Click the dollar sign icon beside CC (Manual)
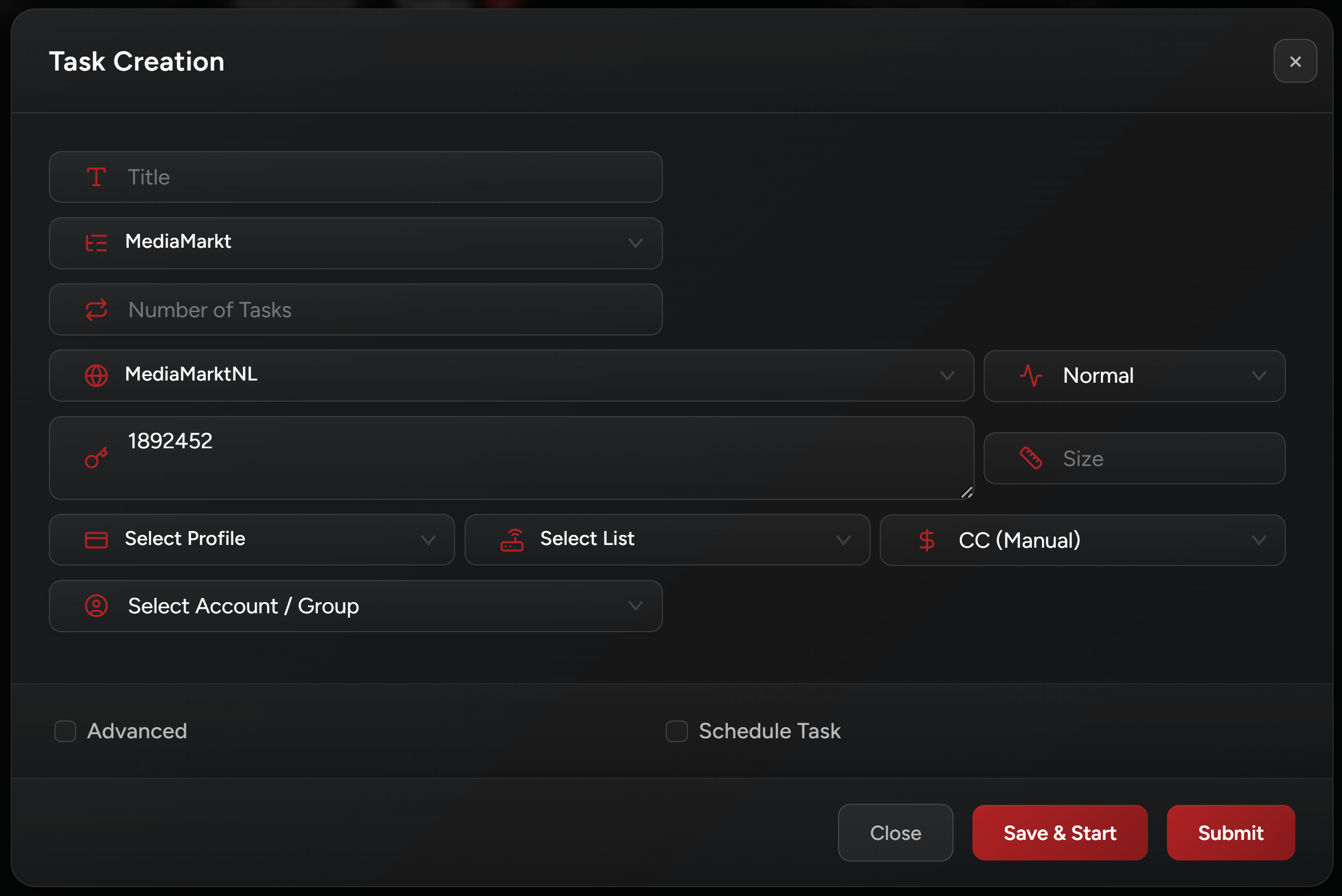 click(926, 540)
